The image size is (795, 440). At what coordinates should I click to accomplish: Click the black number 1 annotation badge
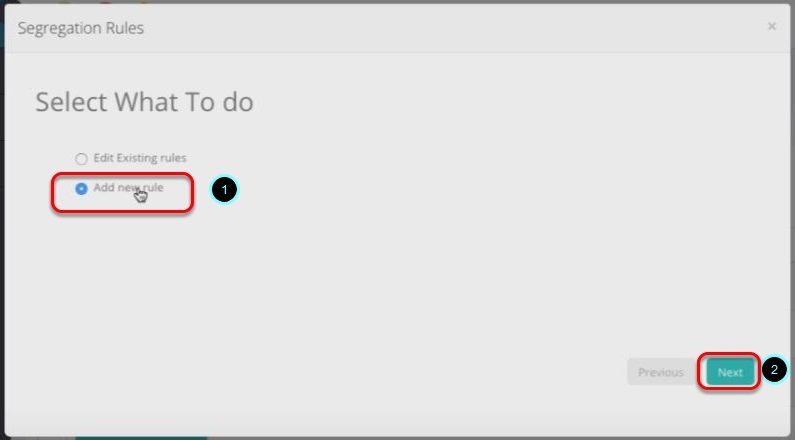[224, 190]
